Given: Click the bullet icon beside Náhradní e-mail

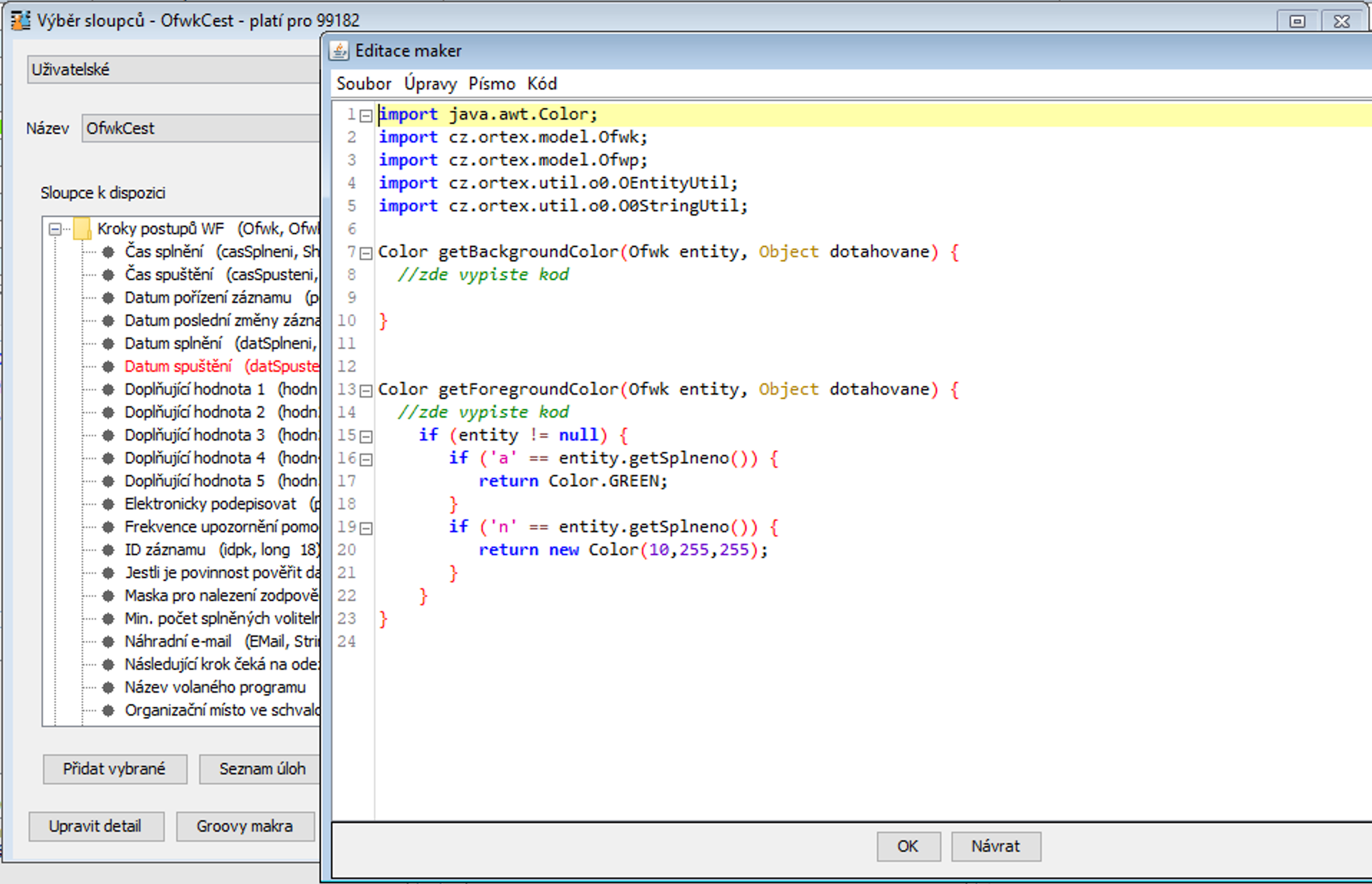Looking at the screenshot, I should 108,642.
